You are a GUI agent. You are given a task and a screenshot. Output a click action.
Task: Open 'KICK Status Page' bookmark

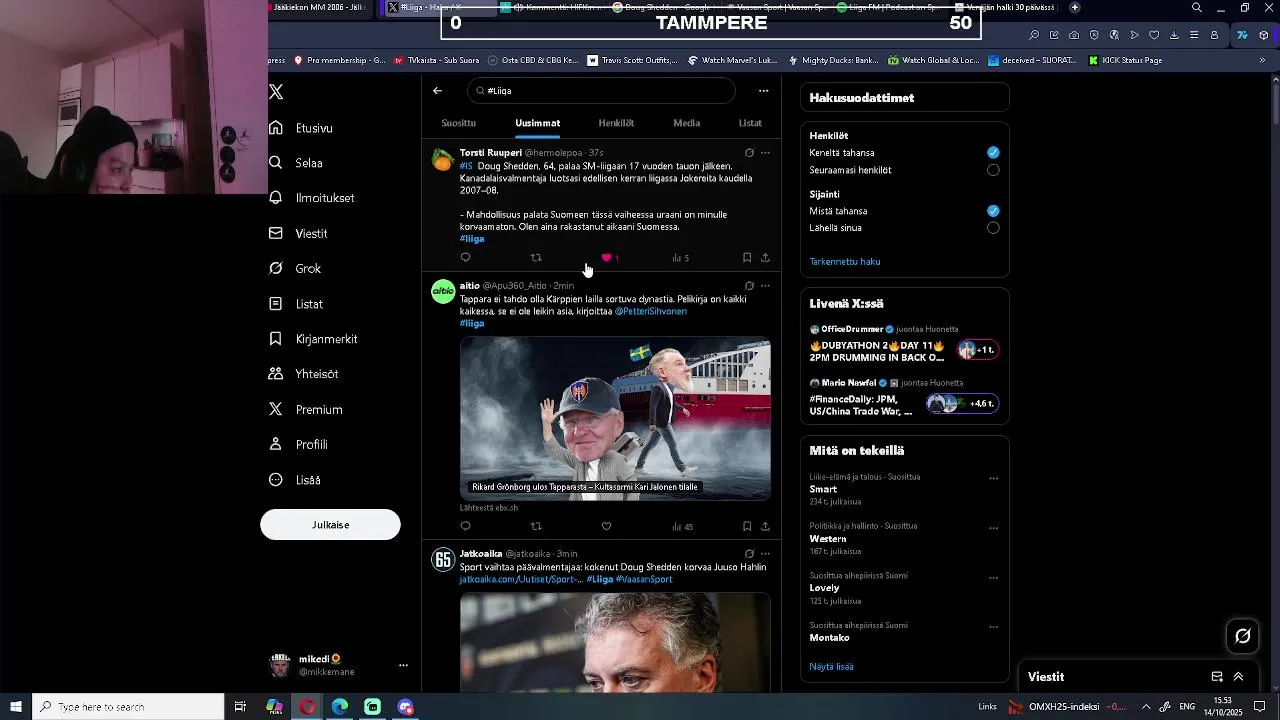point(1124,60)
